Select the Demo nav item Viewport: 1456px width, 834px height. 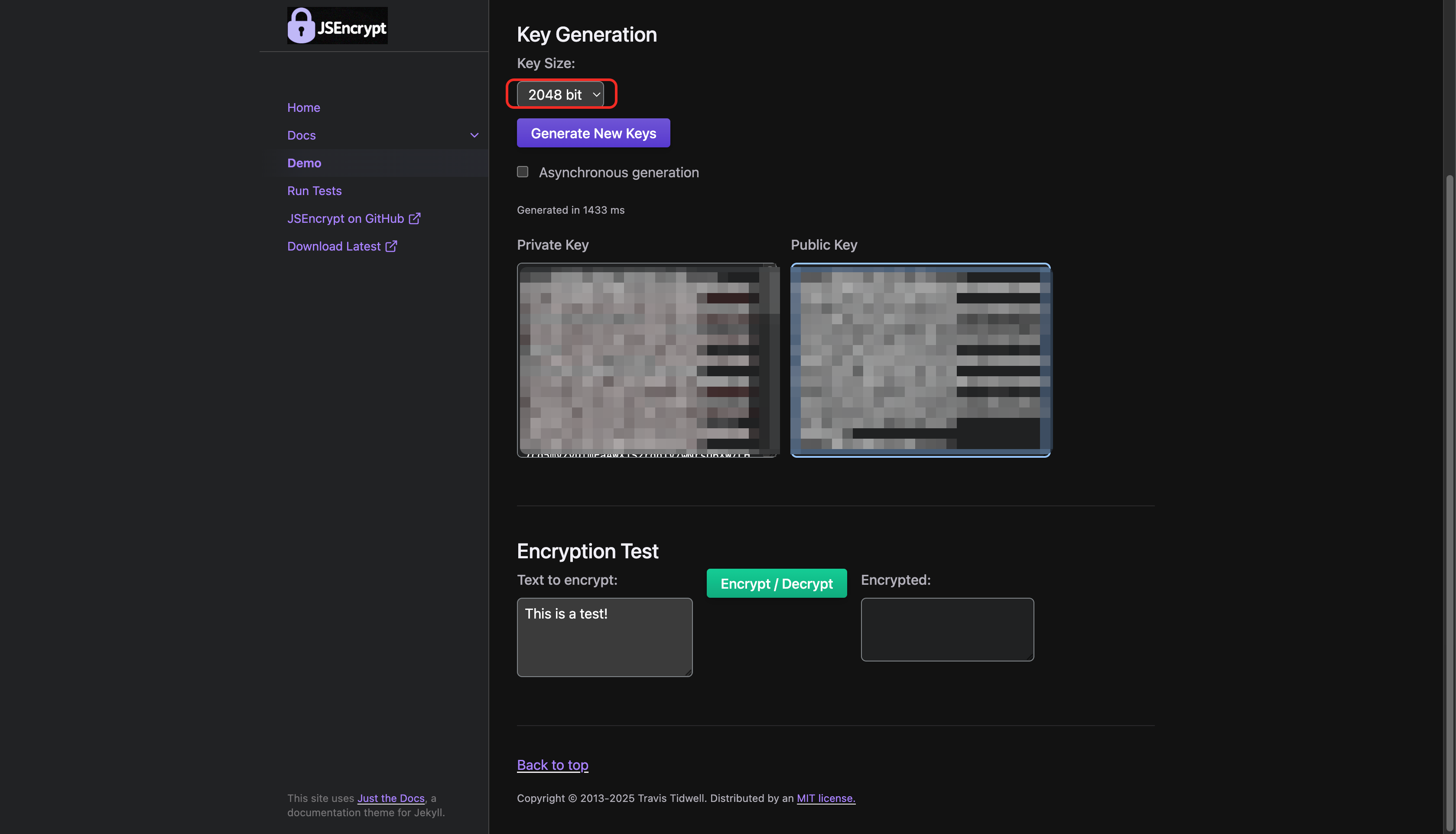(304, 163)
